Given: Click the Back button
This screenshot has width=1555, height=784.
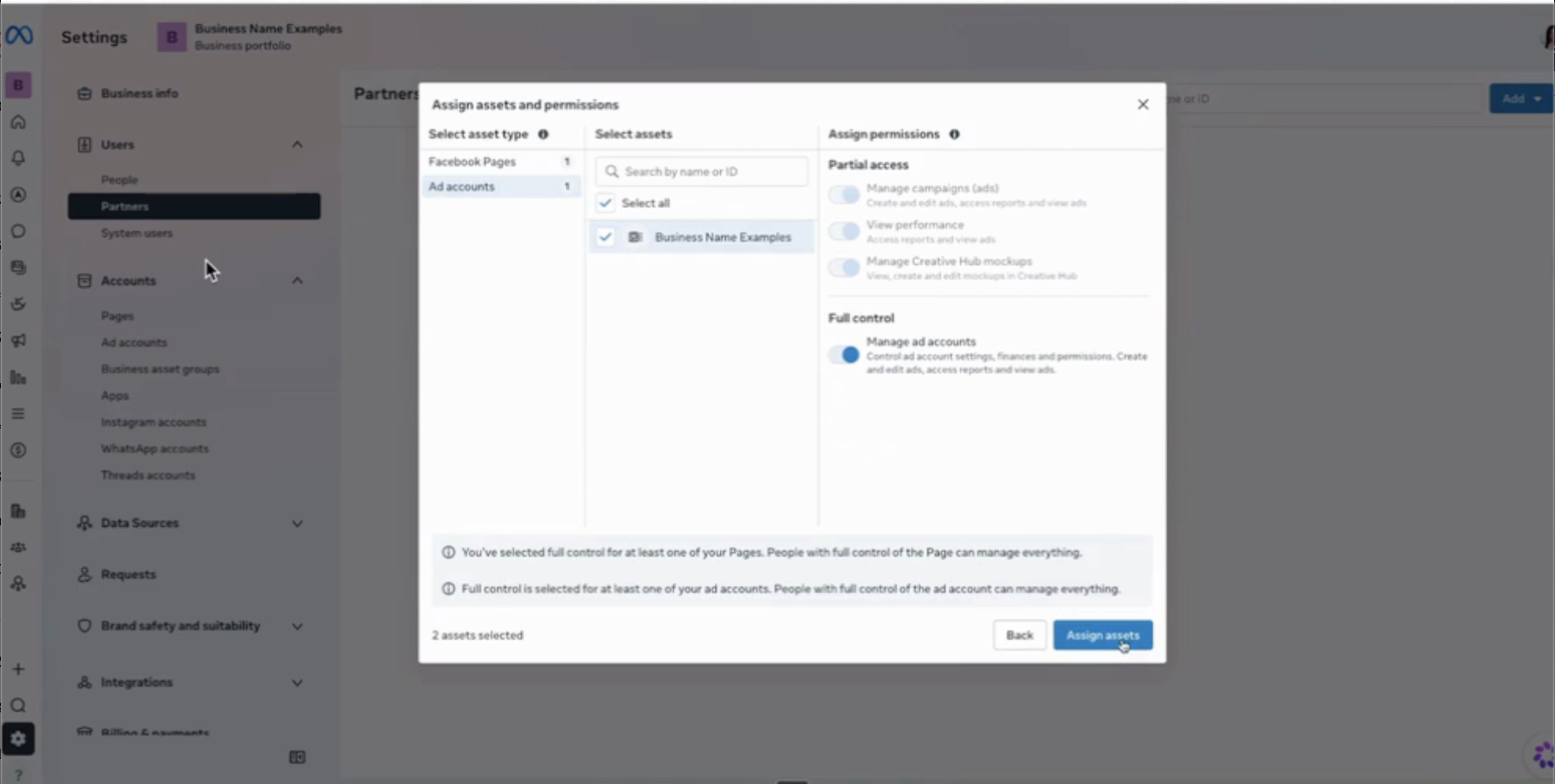Looking at the screenshot, I should (1019, 635).
